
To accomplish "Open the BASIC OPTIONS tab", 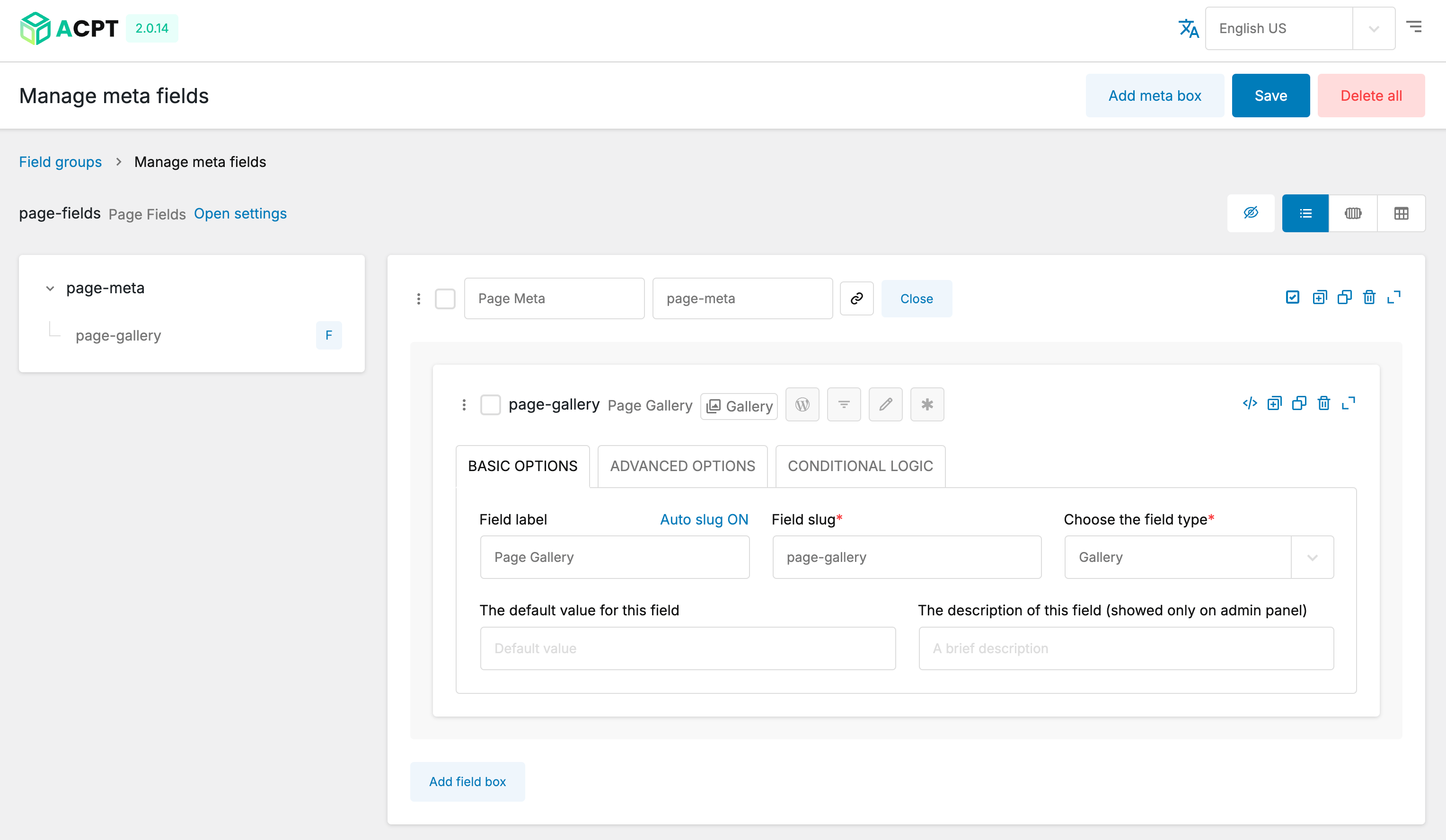I will pyautogui.click(x=523, y=466).
